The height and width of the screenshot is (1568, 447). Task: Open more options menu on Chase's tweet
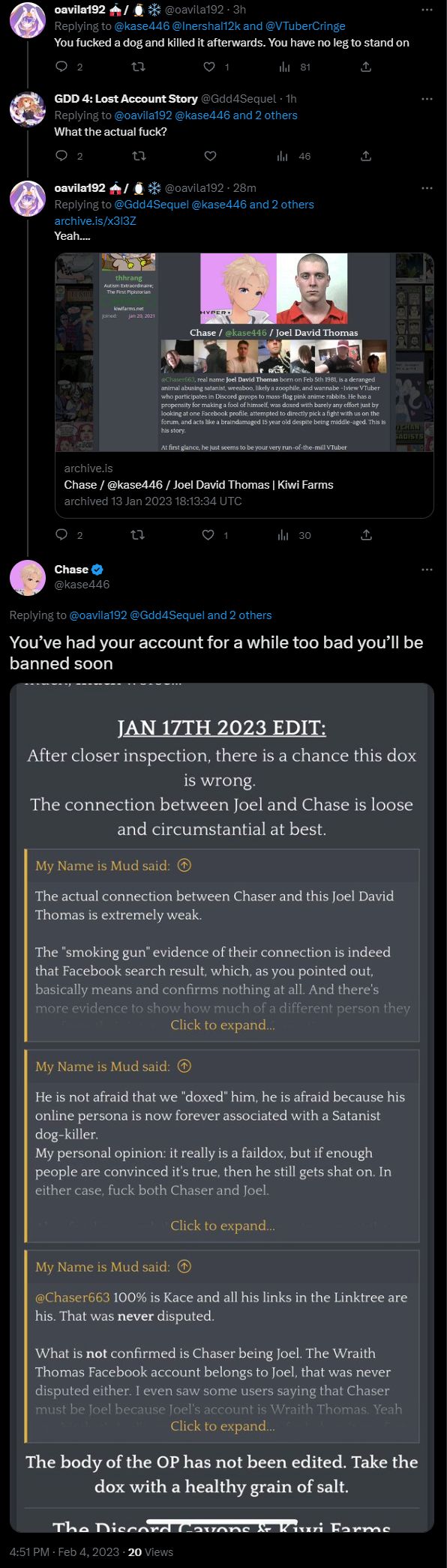pyautogui.click(x=427, y=570)
